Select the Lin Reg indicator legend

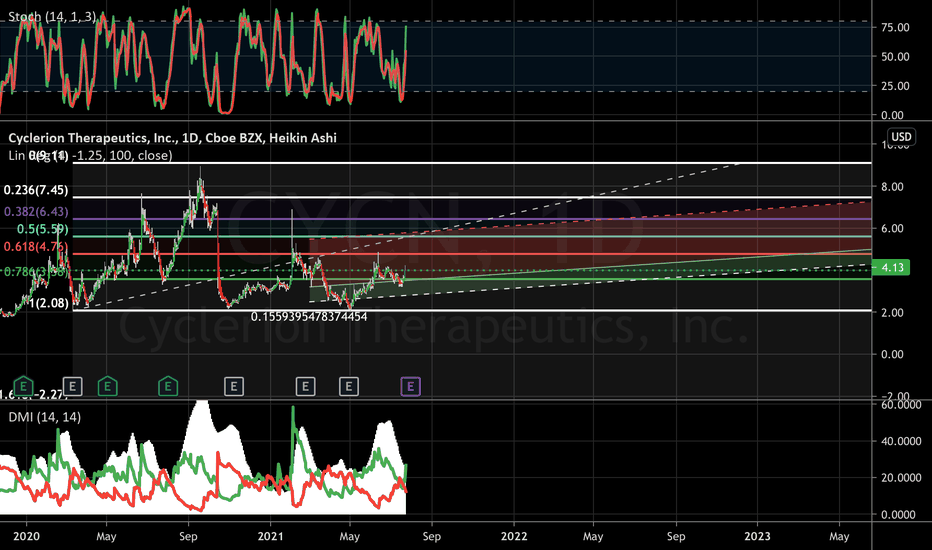pyautogui.click(x=90, y=155)
